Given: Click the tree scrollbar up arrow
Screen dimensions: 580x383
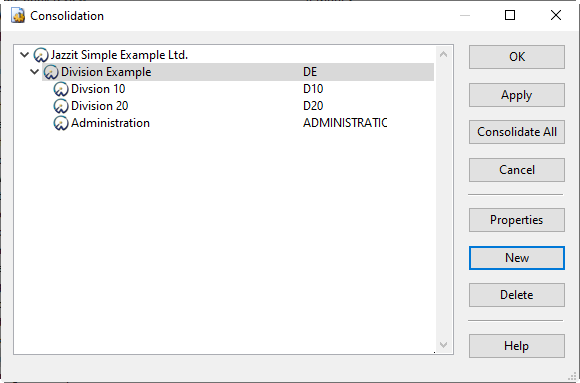Looking at the screenshot, I should 444,54.
